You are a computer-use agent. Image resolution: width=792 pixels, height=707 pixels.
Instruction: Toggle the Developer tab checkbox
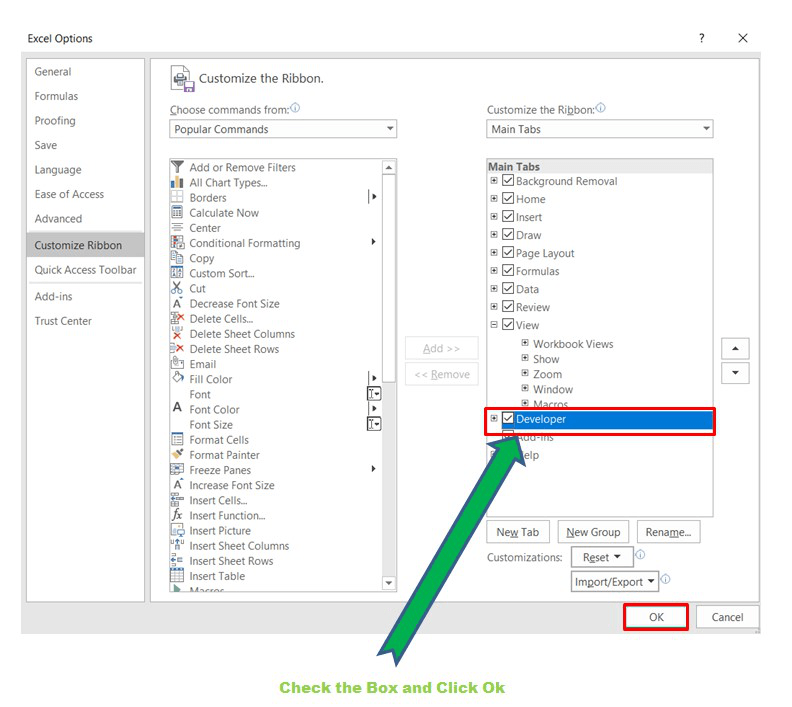(x=508, y=418)
